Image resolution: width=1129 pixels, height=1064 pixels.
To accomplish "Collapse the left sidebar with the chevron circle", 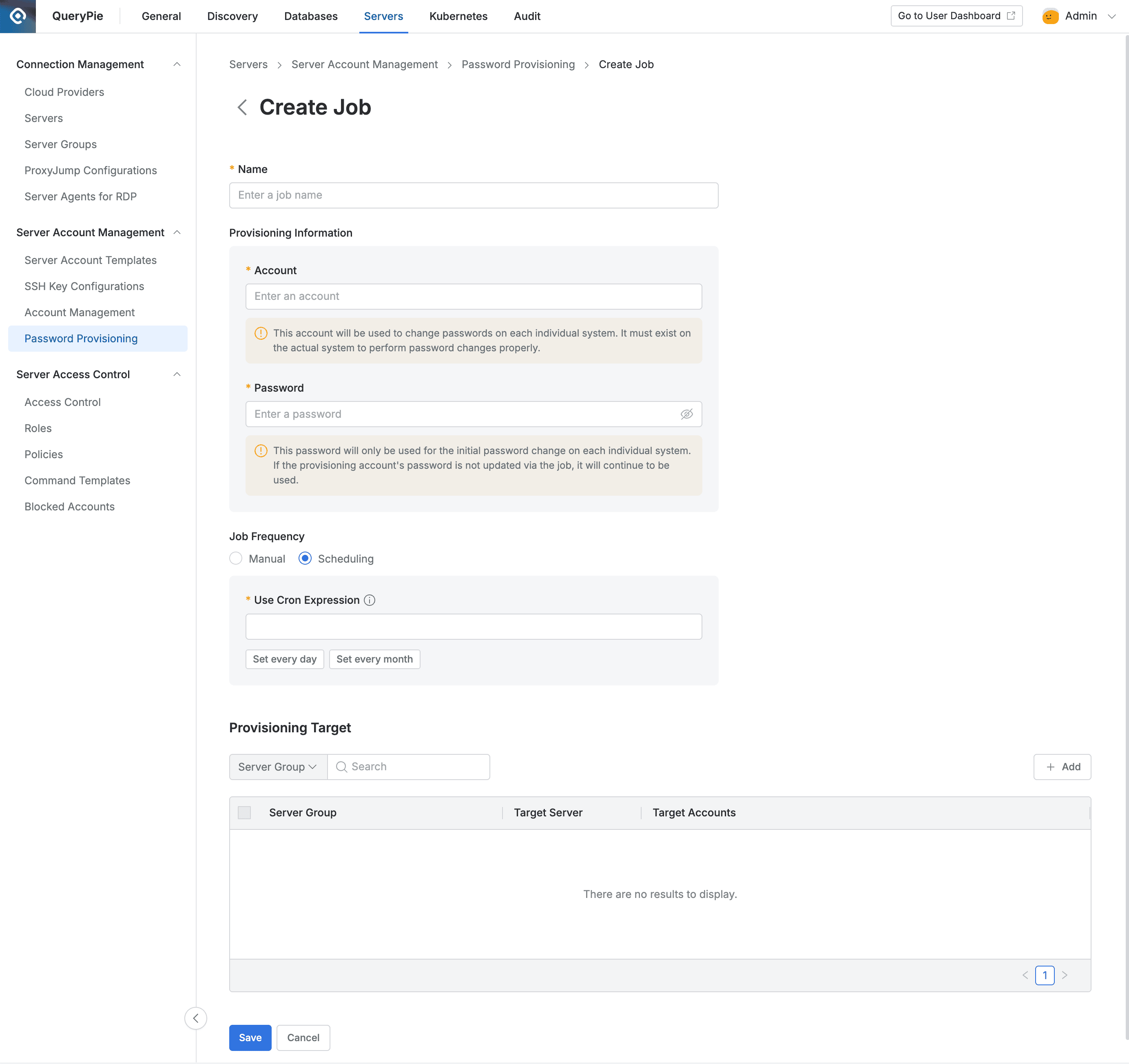I will 195,1018.
